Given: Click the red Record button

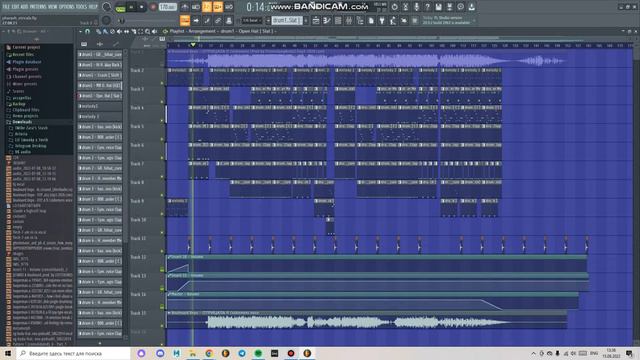Looking at the screenshot, I should [x=153, y=7].
